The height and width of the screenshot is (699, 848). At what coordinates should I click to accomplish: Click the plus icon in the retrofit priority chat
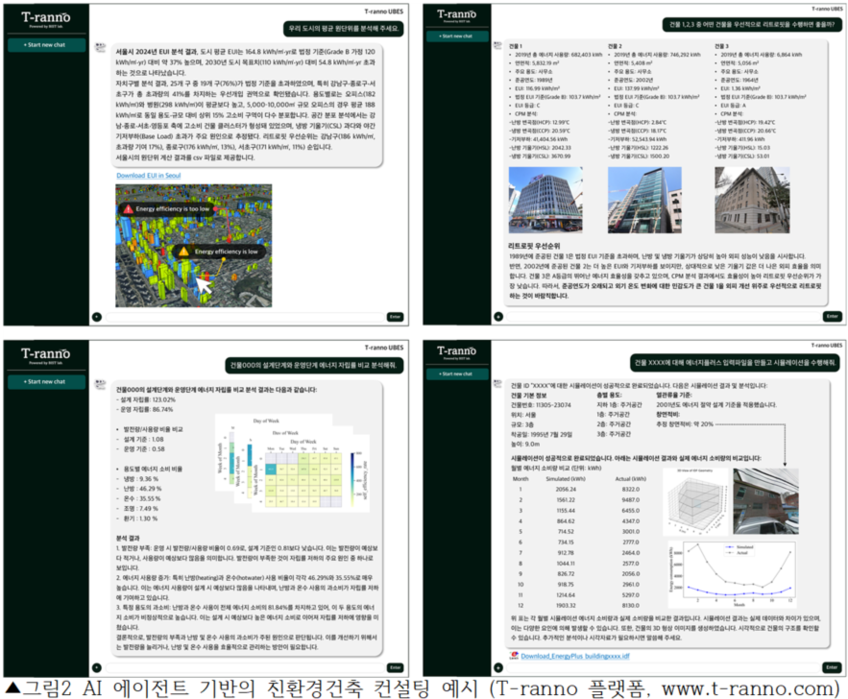[x=499, y=316]
